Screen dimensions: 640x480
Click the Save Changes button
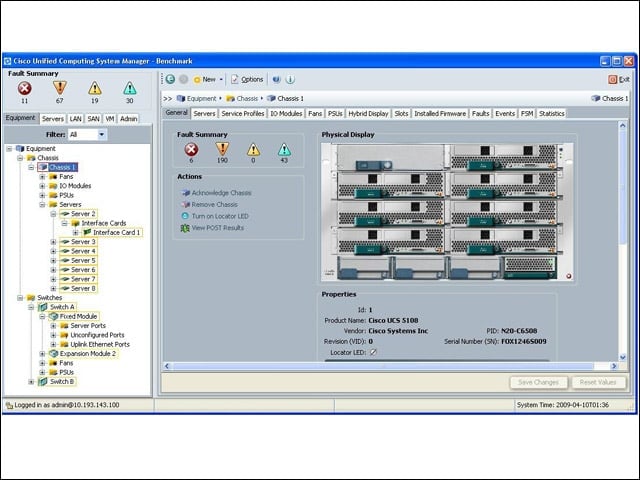538,382
